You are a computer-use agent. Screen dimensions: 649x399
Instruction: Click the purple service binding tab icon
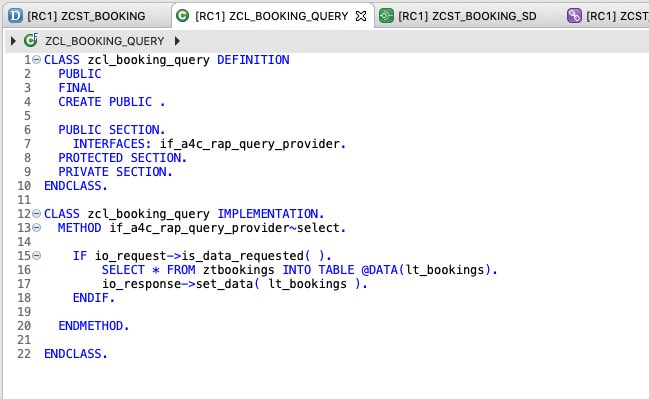point(574,16)
